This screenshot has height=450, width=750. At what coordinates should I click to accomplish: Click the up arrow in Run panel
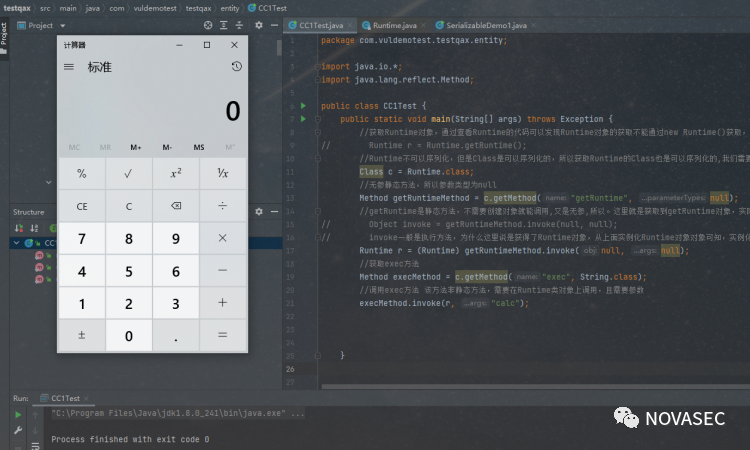(x=35, y=415)
